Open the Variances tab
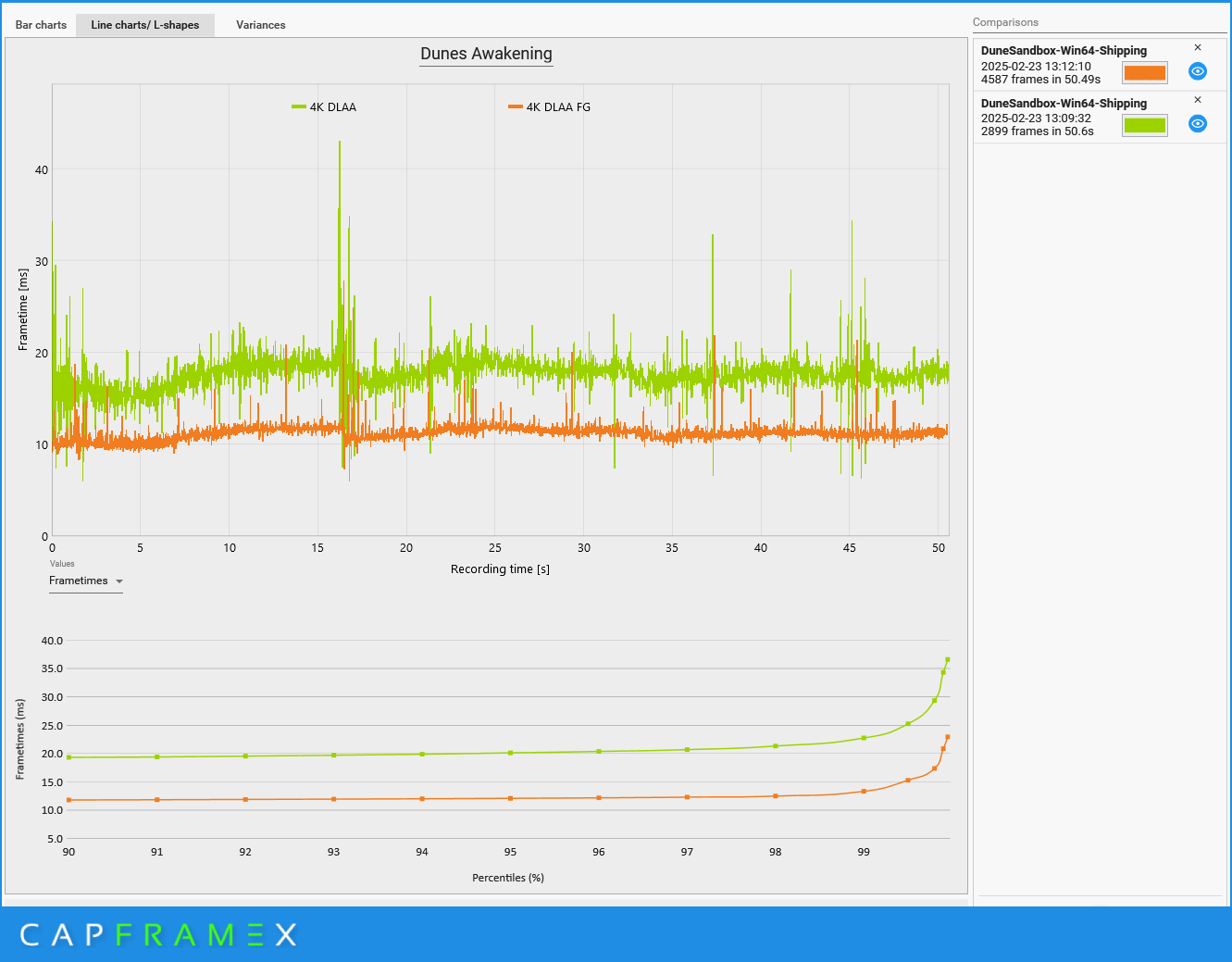The height and width of the screenshot is (962, 1232). (x=260, y=25)
